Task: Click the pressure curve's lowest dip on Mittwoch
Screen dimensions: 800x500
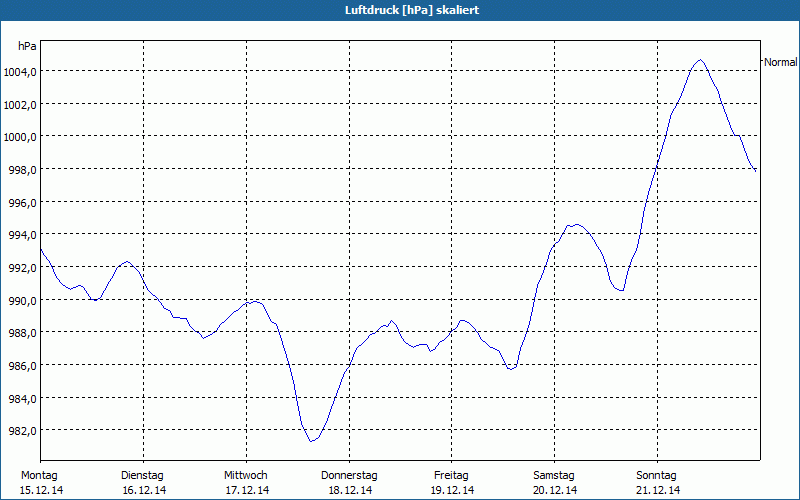Action: (311, 441)
